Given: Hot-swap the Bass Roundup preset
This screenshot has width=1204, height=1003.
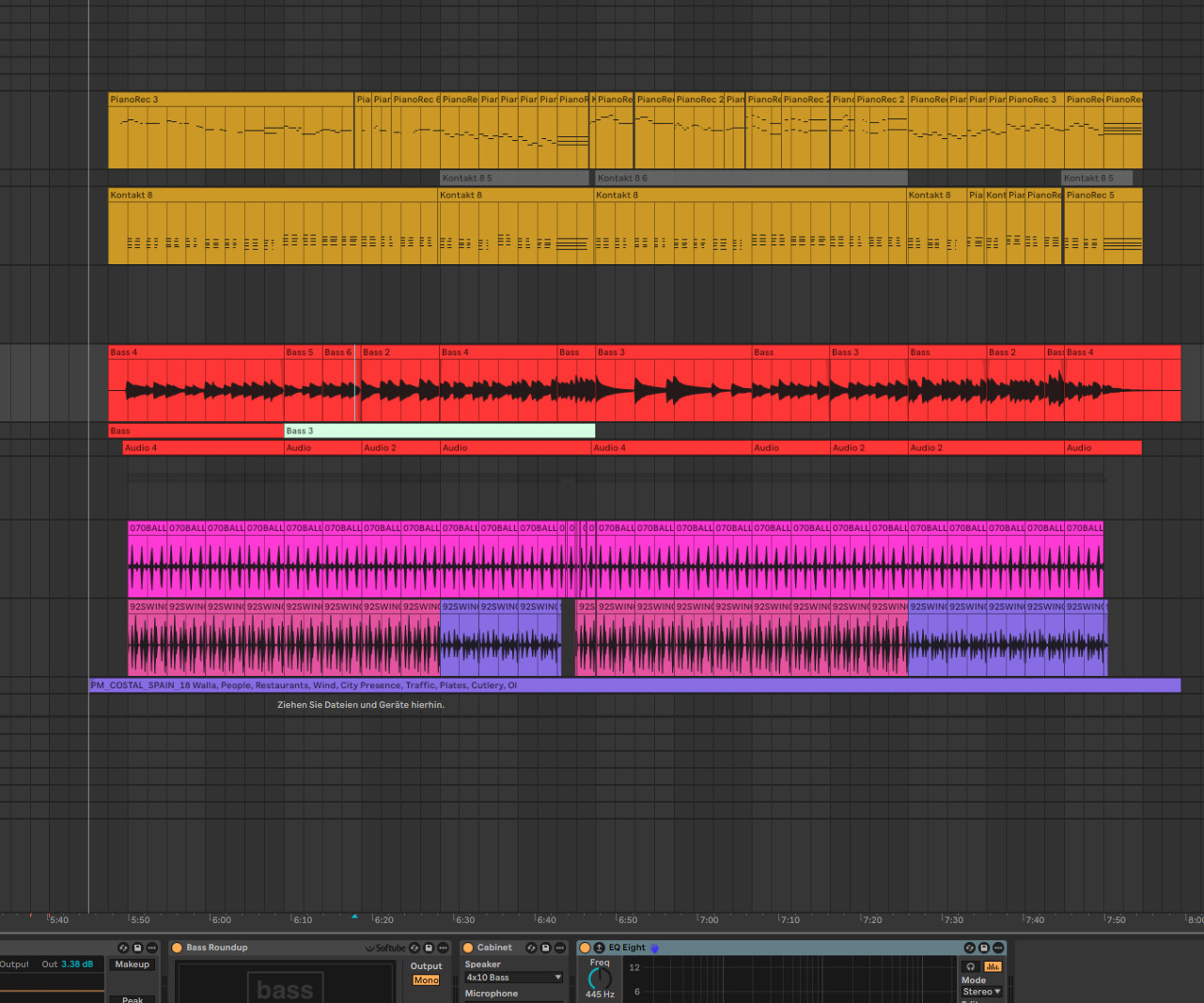Looking at the screenshot, I should (414, 948).
